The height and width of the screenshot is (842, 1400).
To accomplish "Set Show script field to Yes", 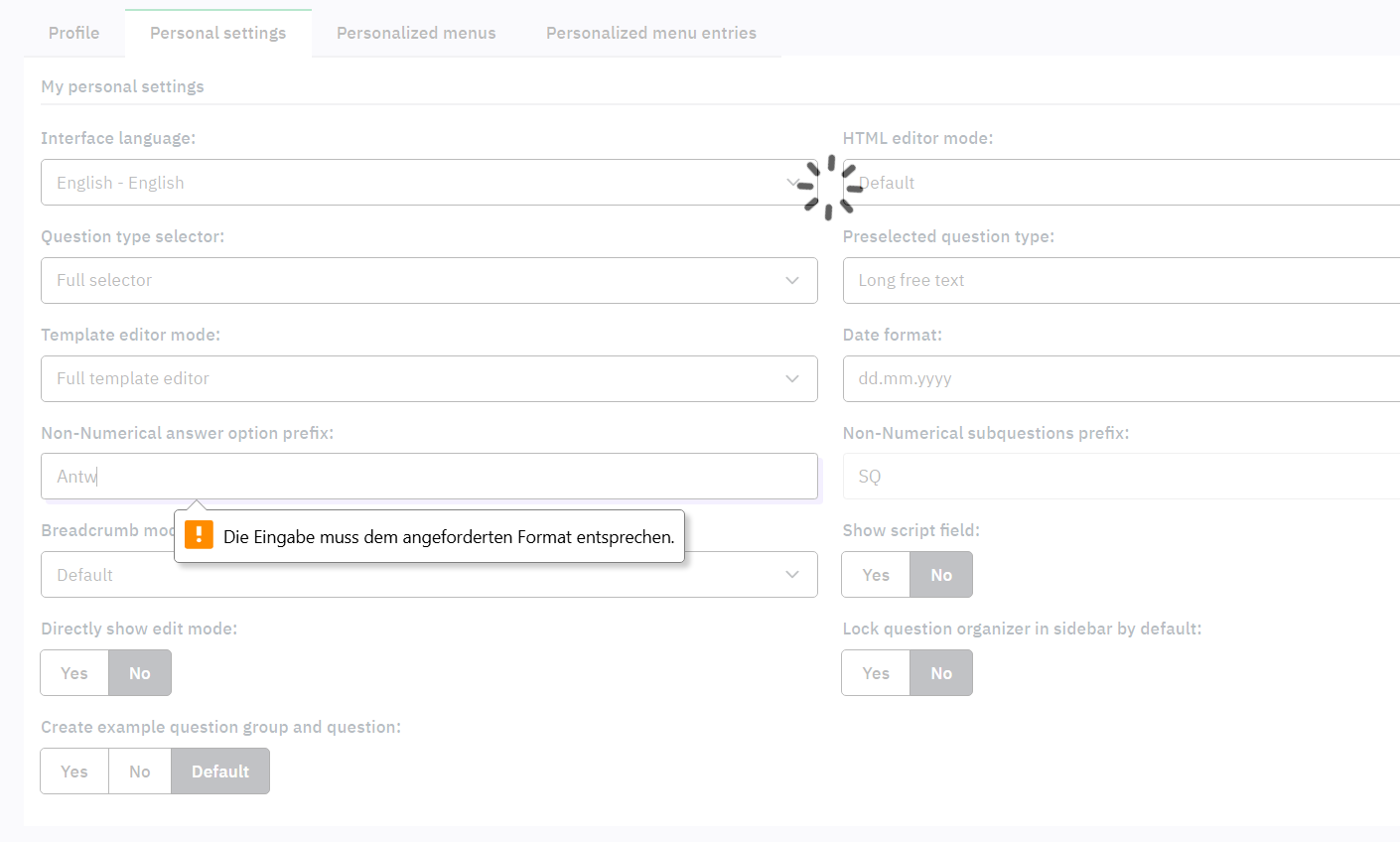I will pos(876,575).
